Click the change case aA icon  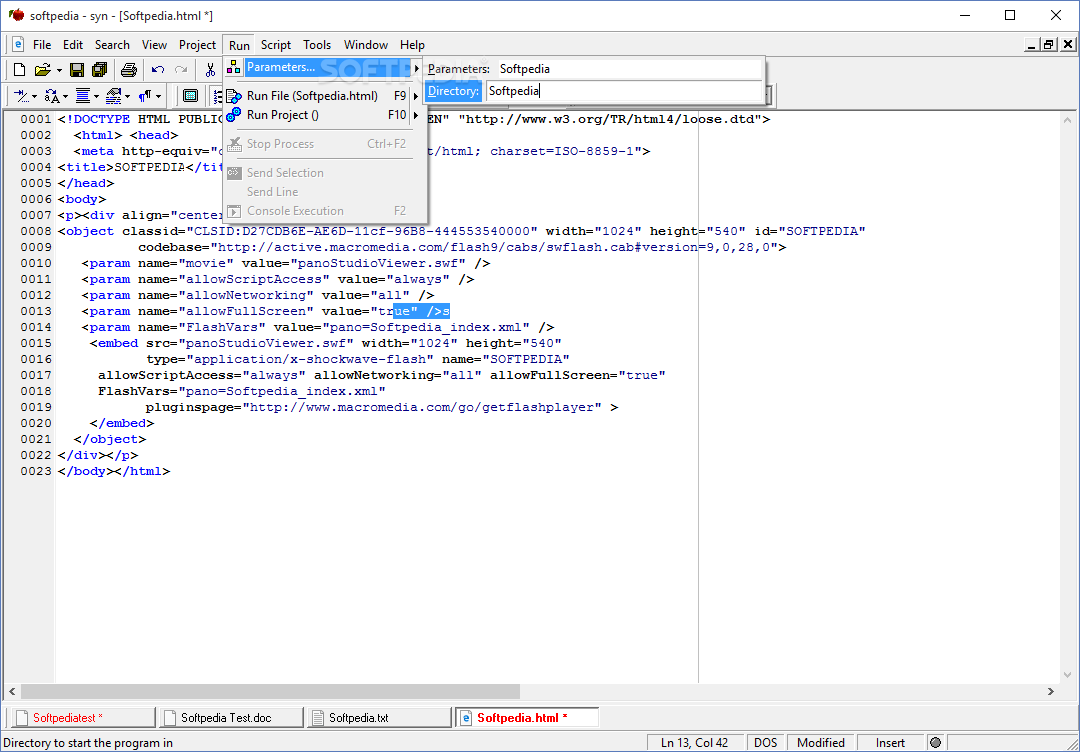pyautogui.click(x=52, y=96)
